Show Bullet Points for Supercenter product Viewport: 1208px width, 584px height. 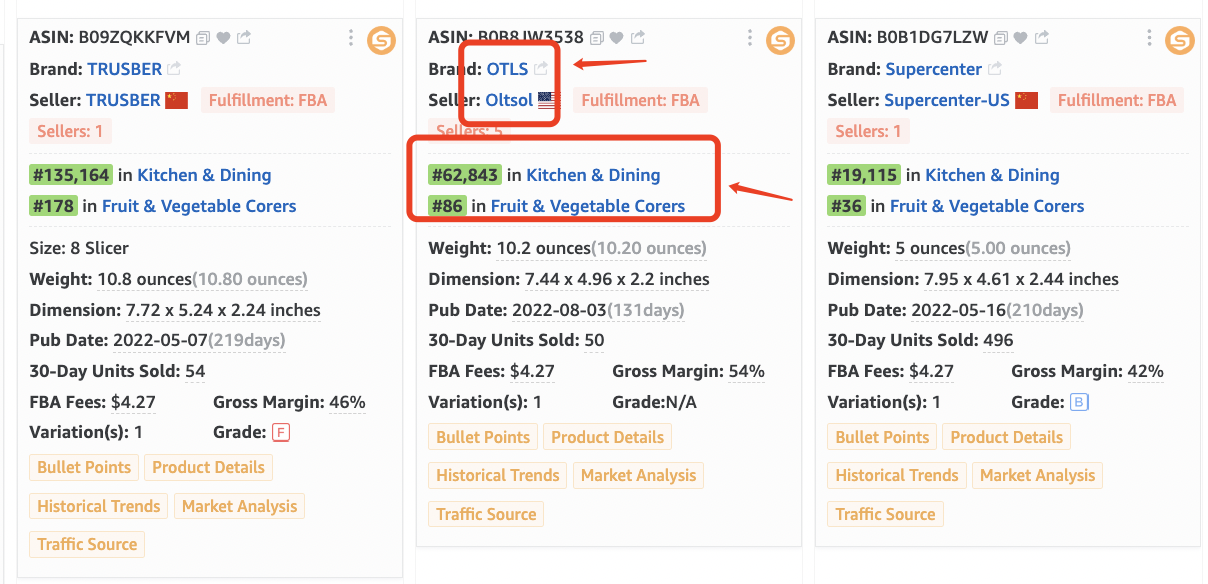pyautogui.click(x=883, y=437)
